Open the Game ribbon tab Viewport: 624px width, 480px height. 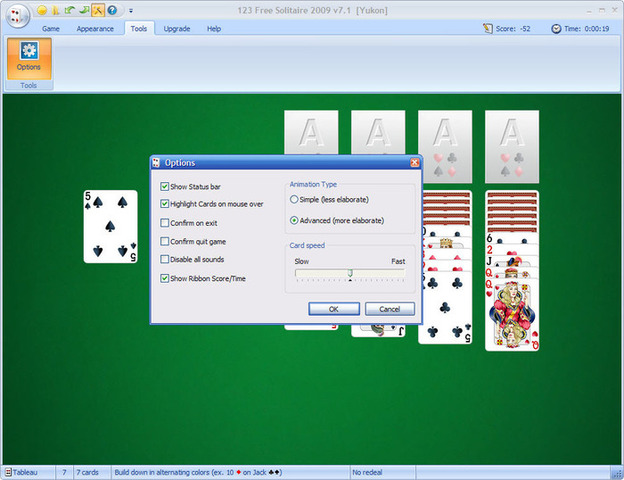point(51,29)
